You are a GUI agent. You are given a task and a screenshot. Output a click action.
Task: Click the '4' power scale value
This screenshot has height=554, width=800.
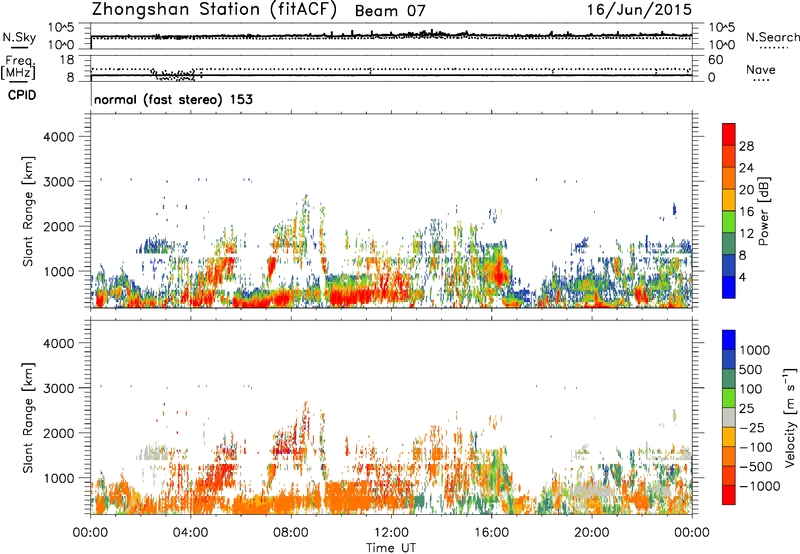pyautogui.click(x=742, y=277)
